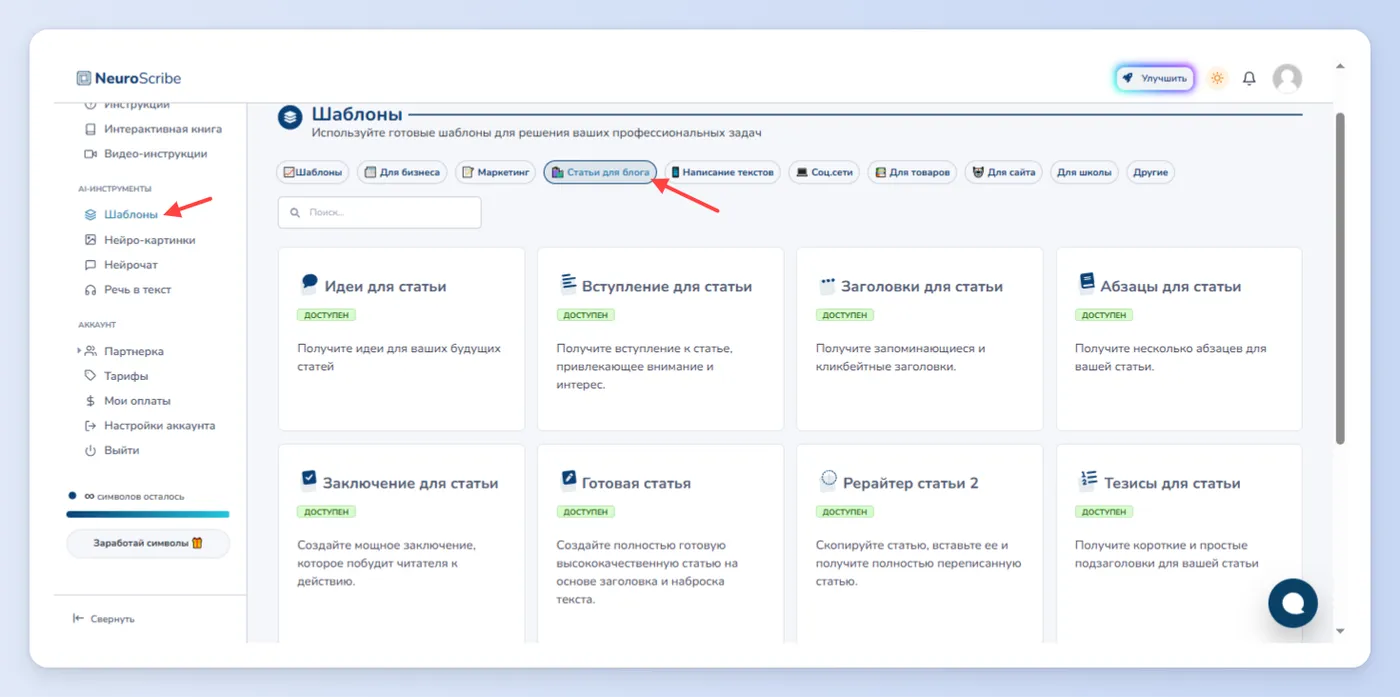Collapse the sidebar with Свернуть
The image size is (1400, 697).
pyautogui.click(x=104, y=619)
